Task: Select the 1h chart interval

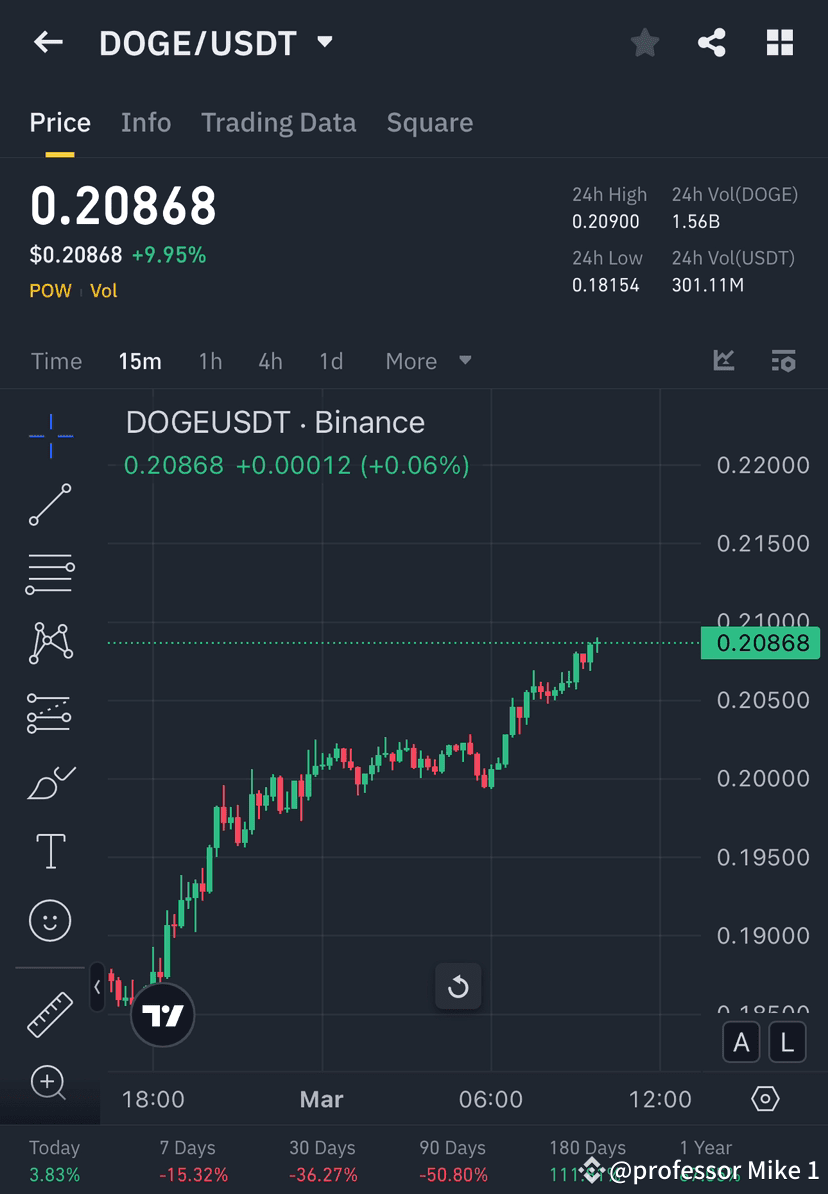Action: pos(210,361)
